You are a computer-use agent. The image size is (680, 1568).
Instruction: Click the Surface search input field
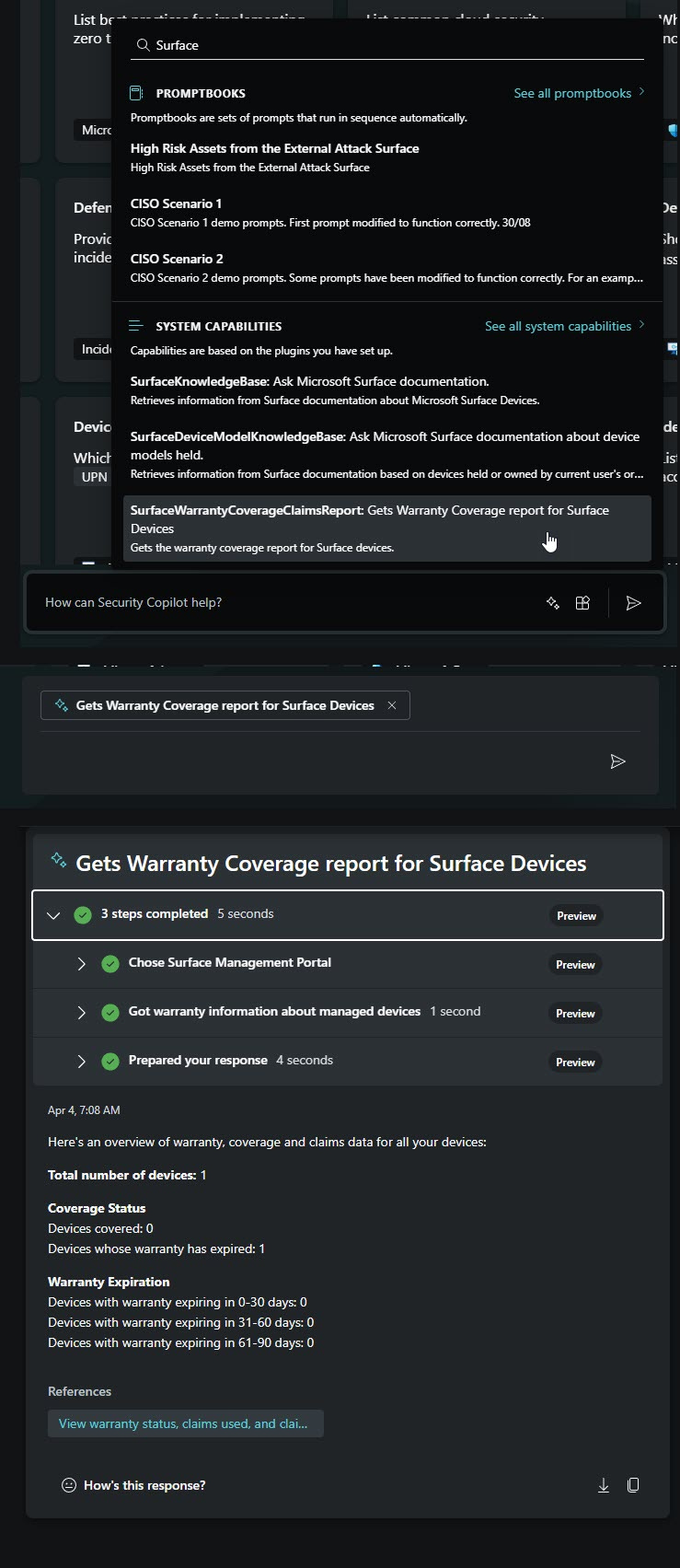(x=386, y=44)
